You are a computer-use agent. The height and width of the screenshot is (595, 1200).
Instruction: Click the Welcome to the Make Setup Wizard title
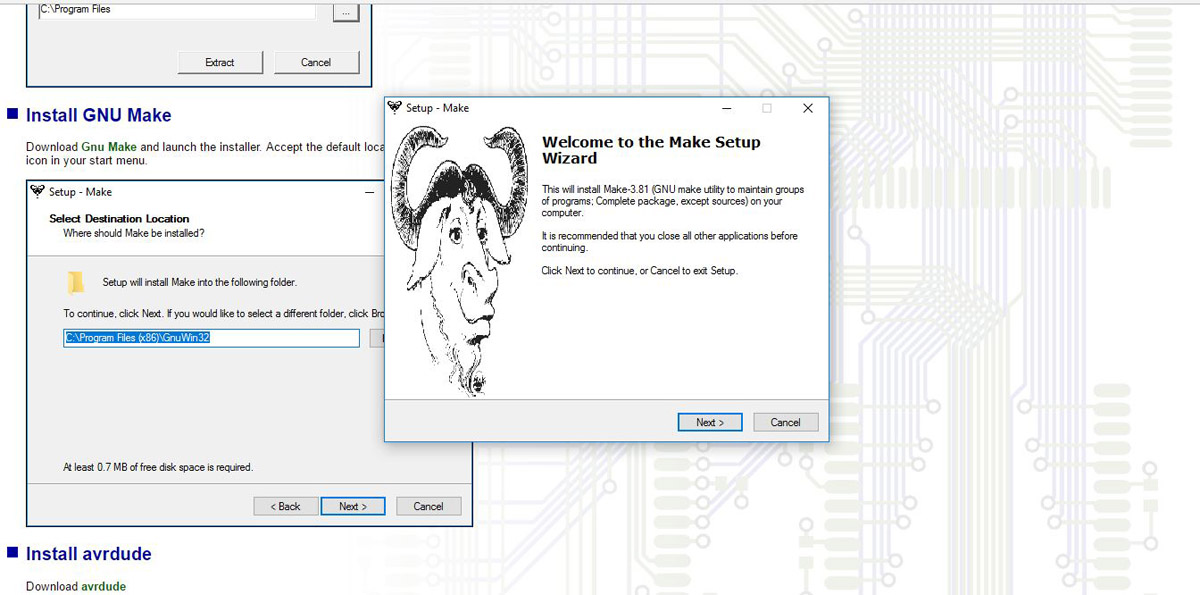tap(651, 150)
